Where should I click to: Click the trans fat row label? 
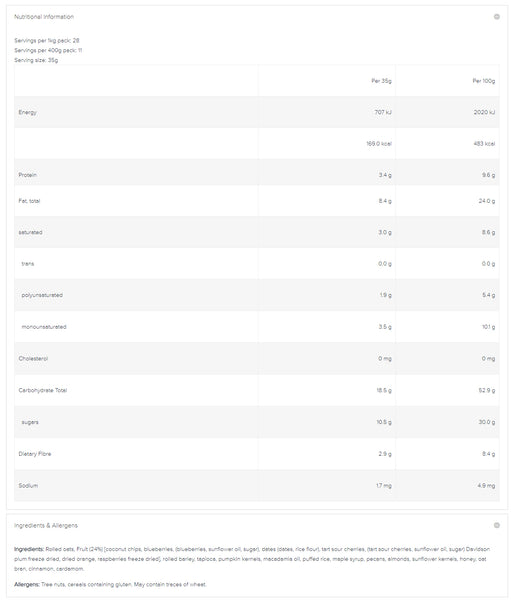coord(28,264)
